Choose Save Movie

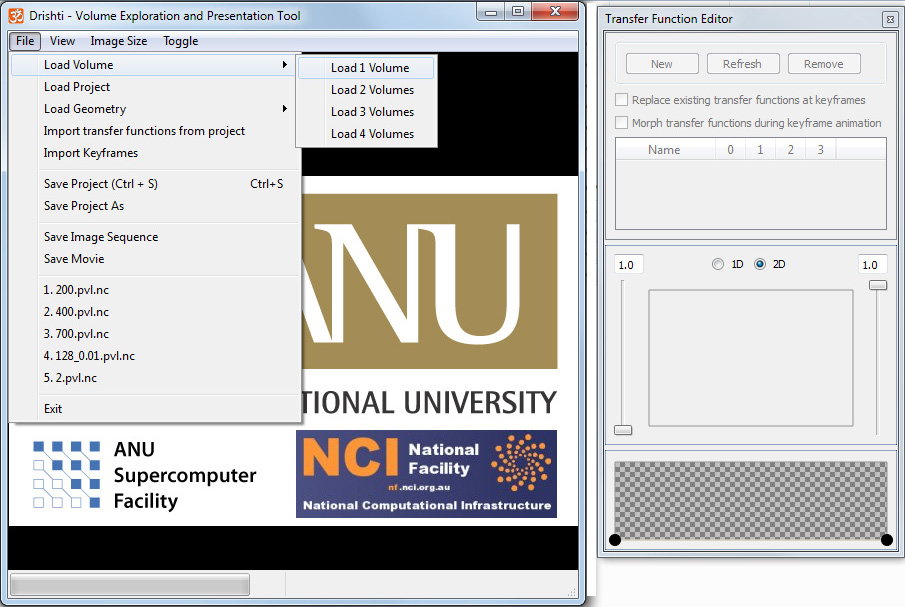coord(154,259)
